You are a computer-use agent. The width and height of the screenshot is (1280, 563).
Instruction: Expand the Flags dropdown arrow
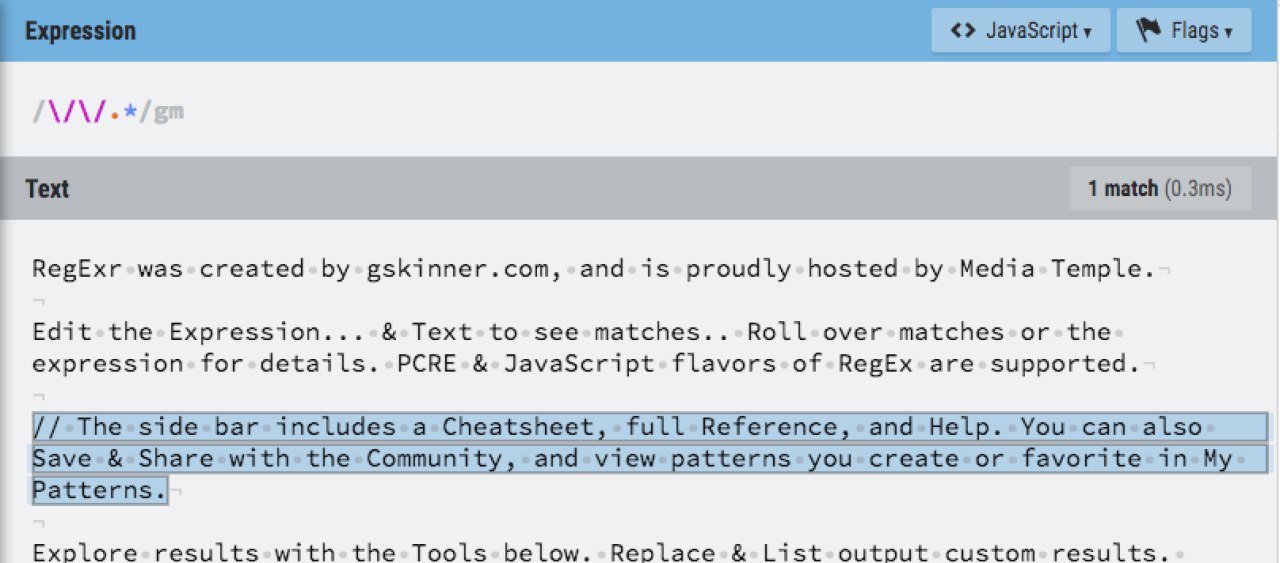1228,33
